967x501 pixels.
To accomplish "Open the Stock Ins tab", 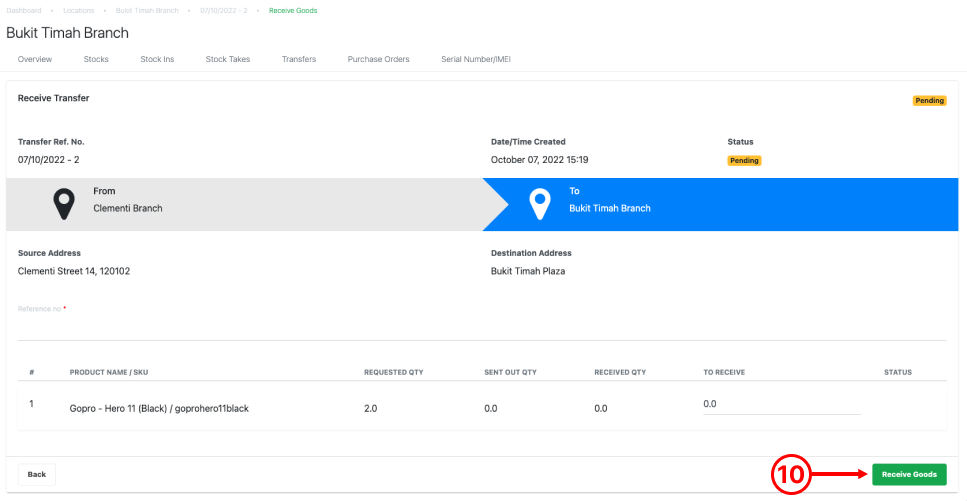I will pos(157,59).
